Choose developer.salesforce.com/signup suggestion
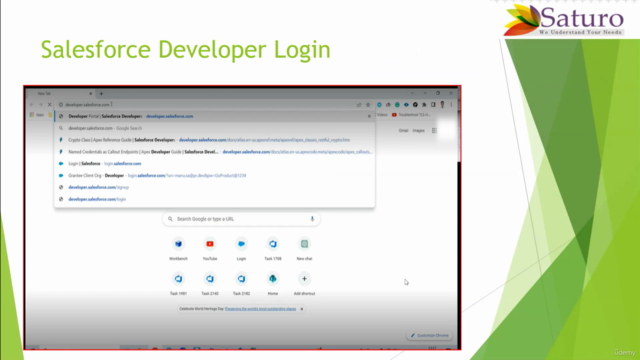Image resolution: width=640 pixels, height=360 pixels. (215, 187)
